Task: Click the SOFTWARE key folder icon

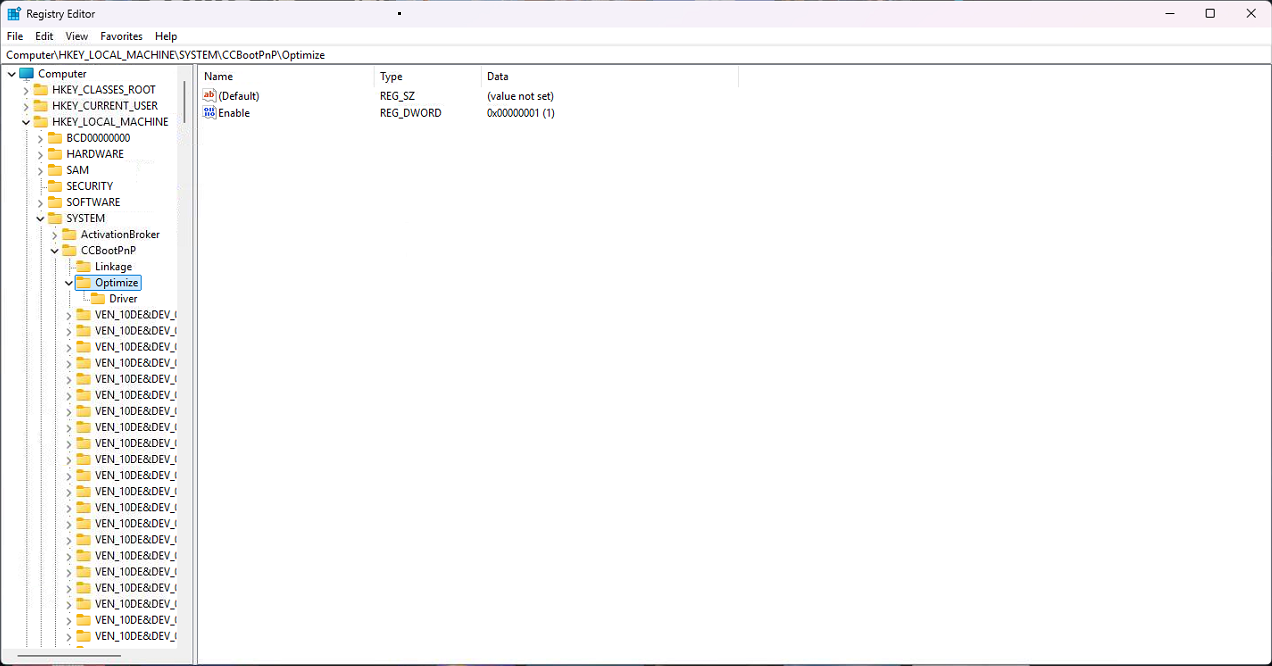Action: point(54,202)
